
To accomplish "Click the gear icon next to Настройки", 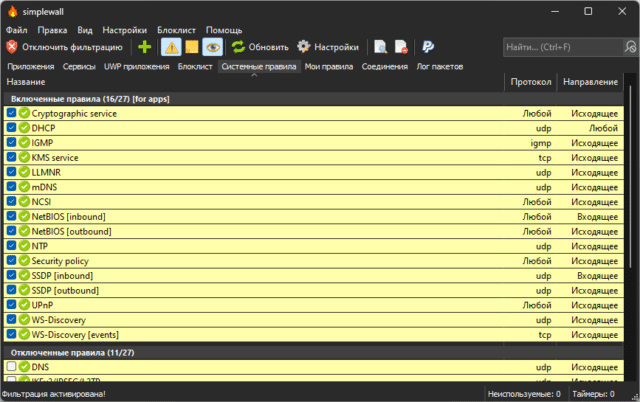I will coord(303,47).
